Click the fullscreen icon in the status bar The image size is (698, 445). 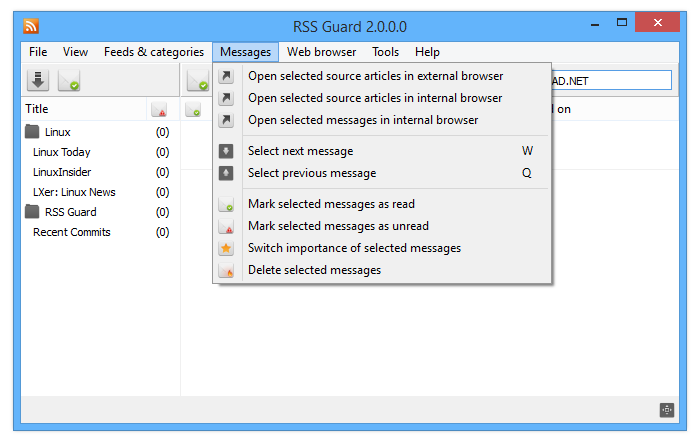pyautogui.click(x=666, y=410)
